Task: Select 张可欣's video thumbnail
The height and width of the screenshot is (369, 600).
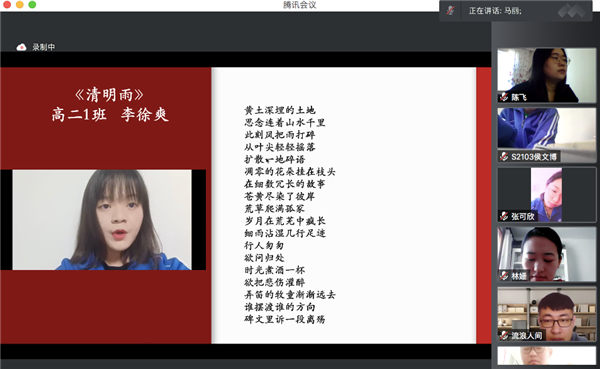Action: (x=546, y=194)
